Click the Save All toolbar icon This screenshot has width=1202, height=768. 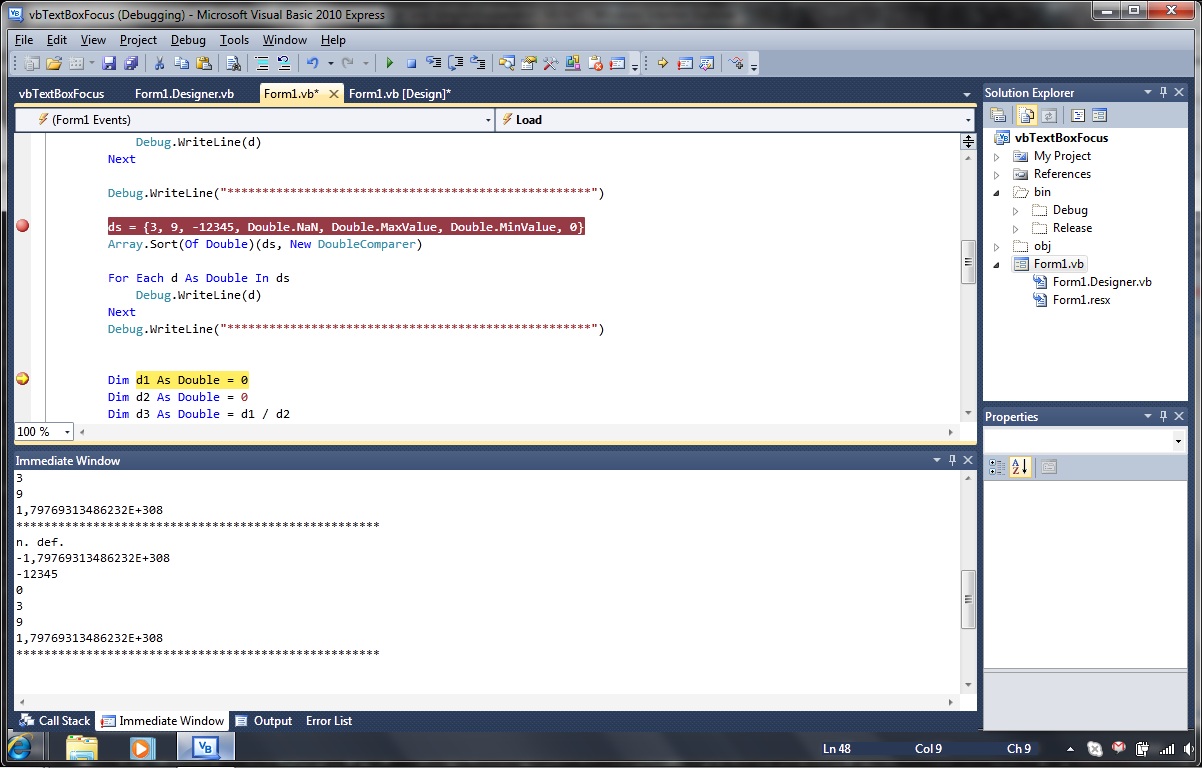pyautogui.click(x=130, y=63)
